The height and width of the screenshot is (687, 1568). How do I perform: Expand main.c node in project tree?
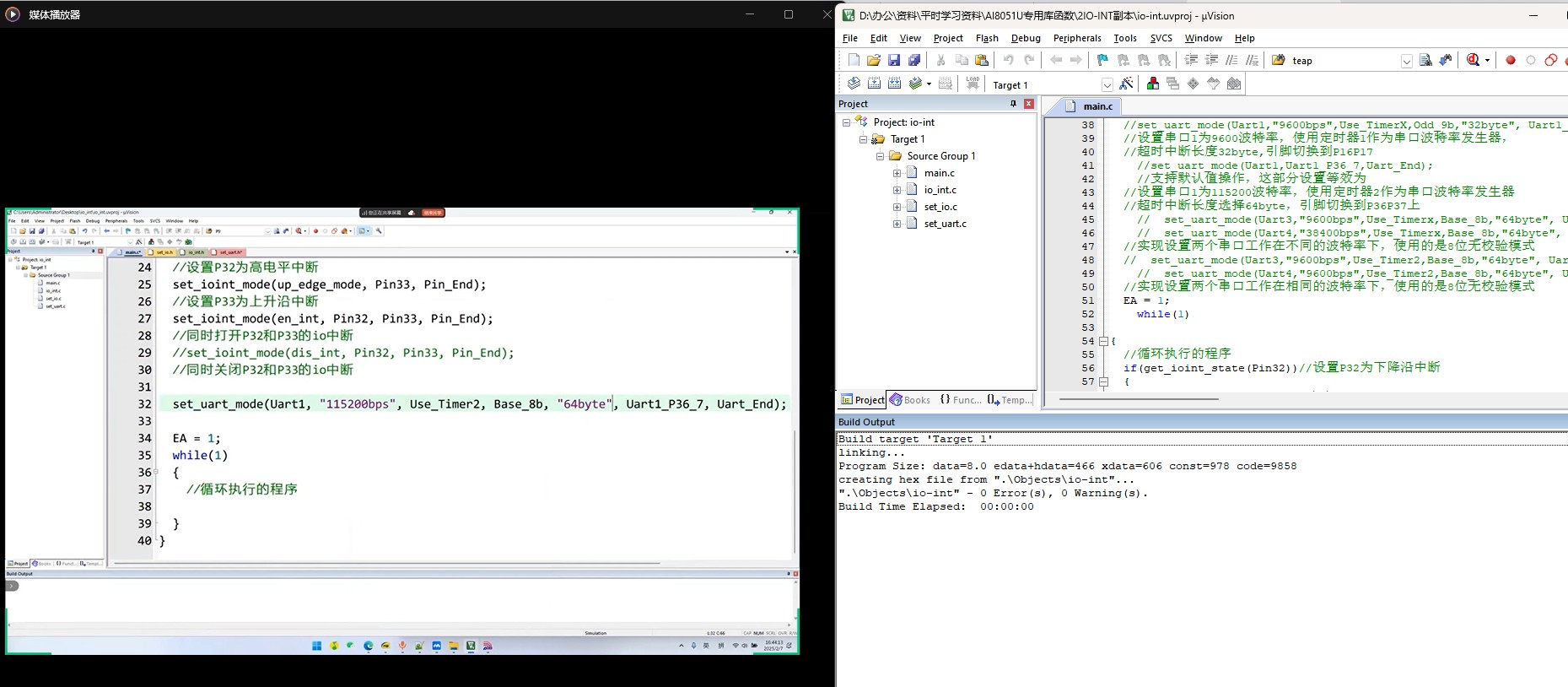point(897,173)
